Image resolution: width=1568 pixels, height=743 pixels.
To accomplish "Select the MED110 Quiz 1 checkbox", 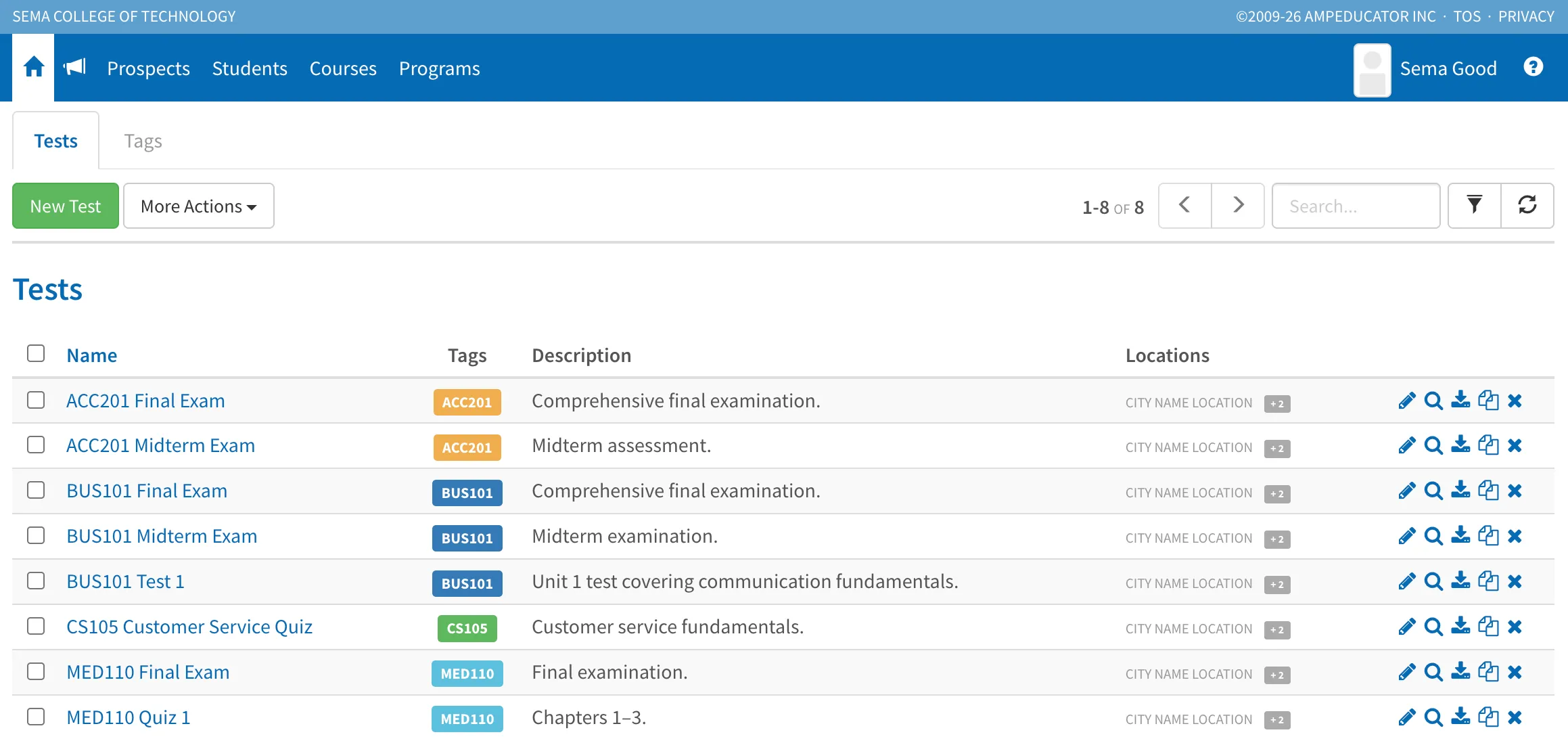I will tap(36, 717).
